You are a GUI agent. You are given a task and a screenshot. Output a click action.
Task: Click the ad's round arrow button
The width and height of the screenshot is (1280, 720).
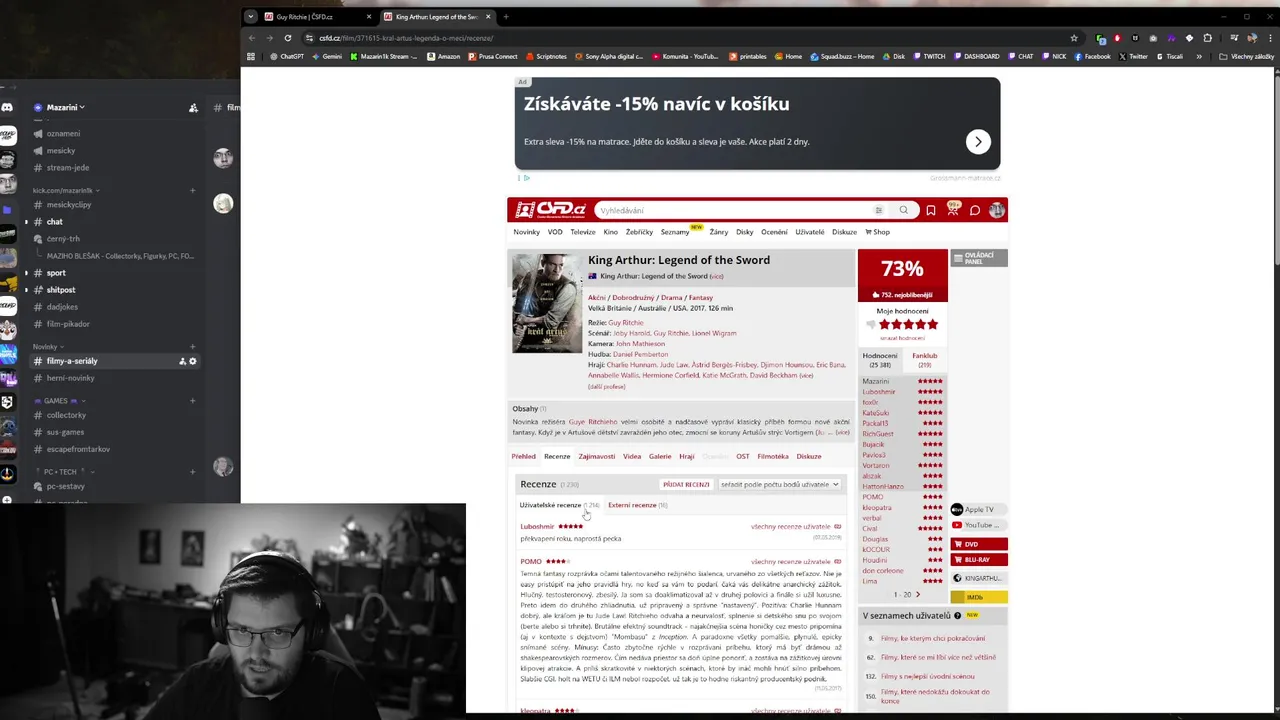[978, 141]
